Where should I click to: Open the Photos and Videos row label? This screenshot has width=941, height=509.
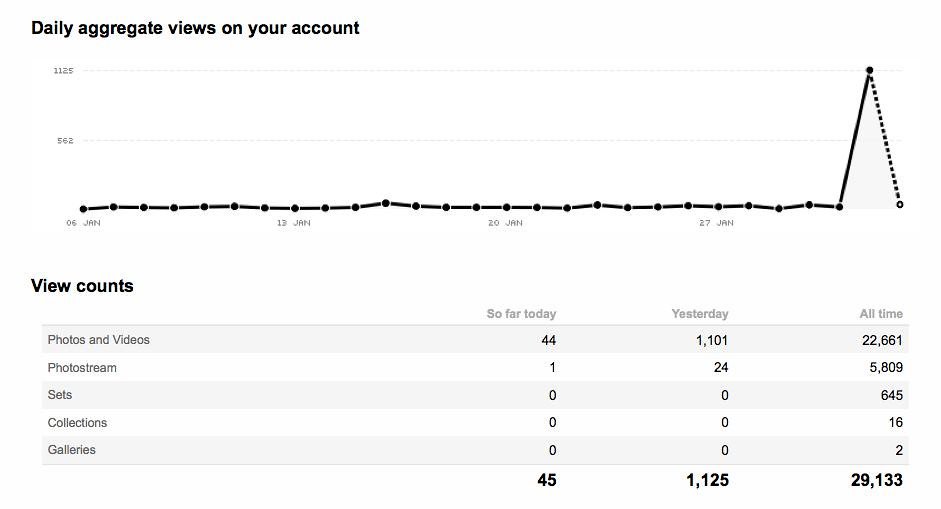[98, 340]
